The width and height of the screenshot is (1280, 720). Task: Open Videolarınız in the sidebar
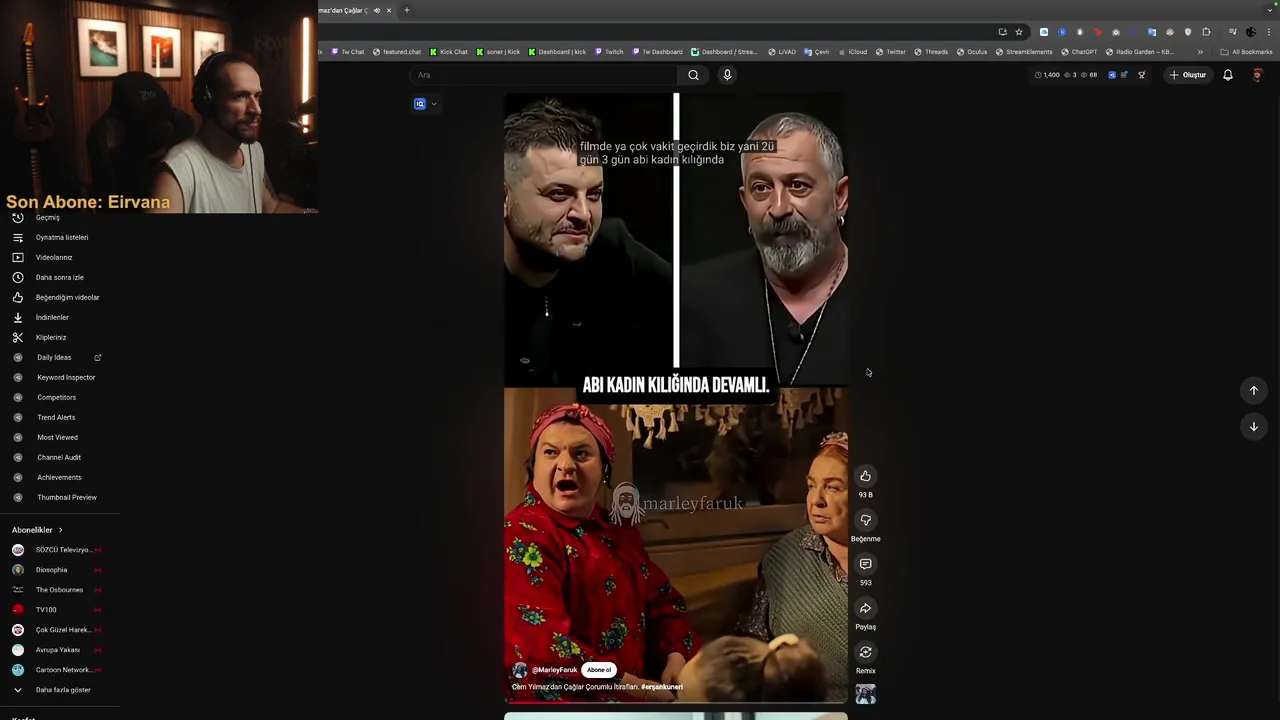coord(54,257)
